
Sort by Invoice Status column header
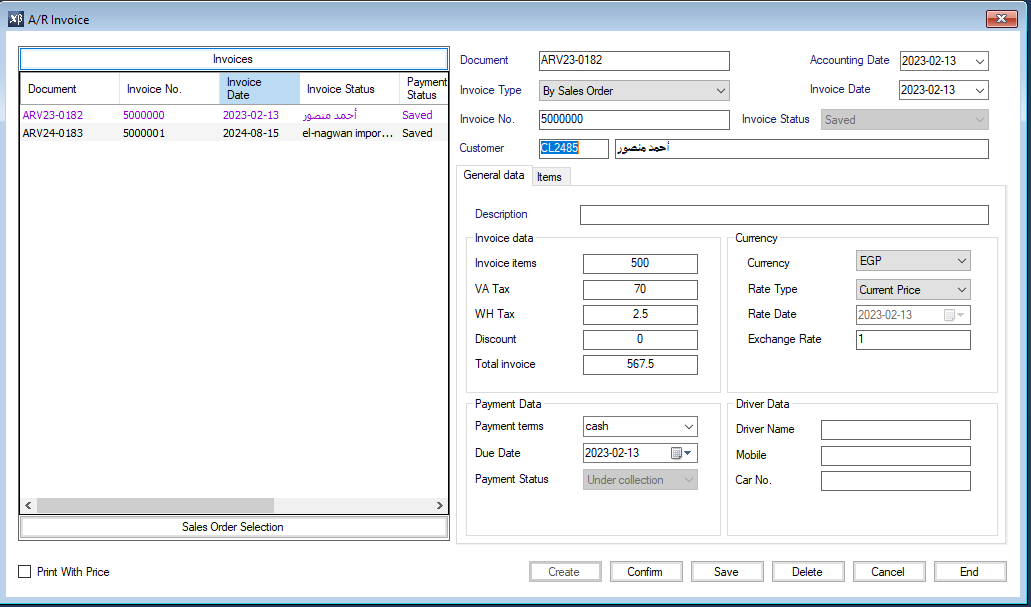(x=349, y=89)
